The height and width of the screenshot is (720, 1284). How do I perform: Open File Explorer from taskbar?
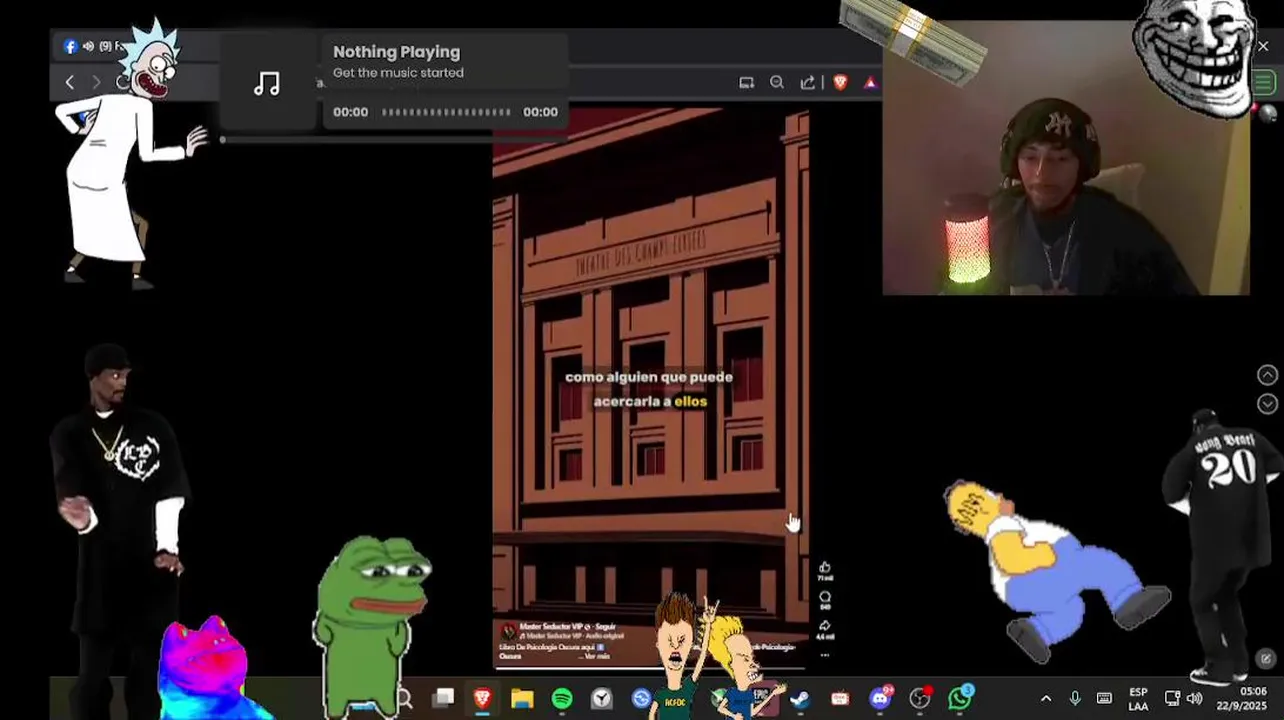coord(522,698)
